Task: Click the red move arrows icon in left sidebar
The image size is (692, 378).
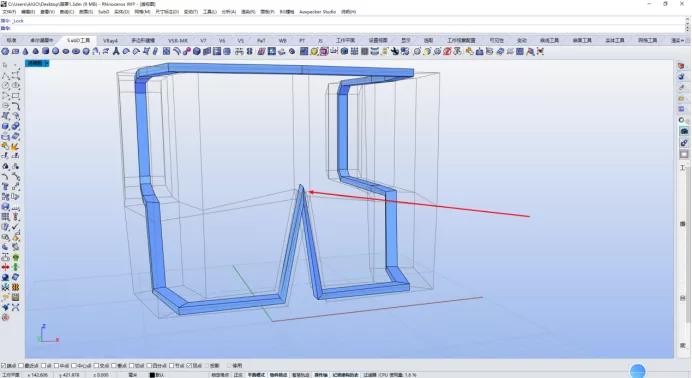Action: pyautogui.click(x=5, y=267)
